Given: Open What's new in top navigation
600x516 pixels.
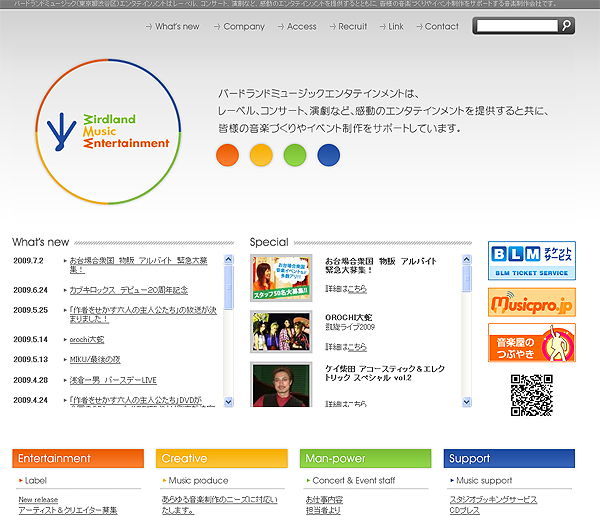Looking at the screenshot, I should (173, 26).
